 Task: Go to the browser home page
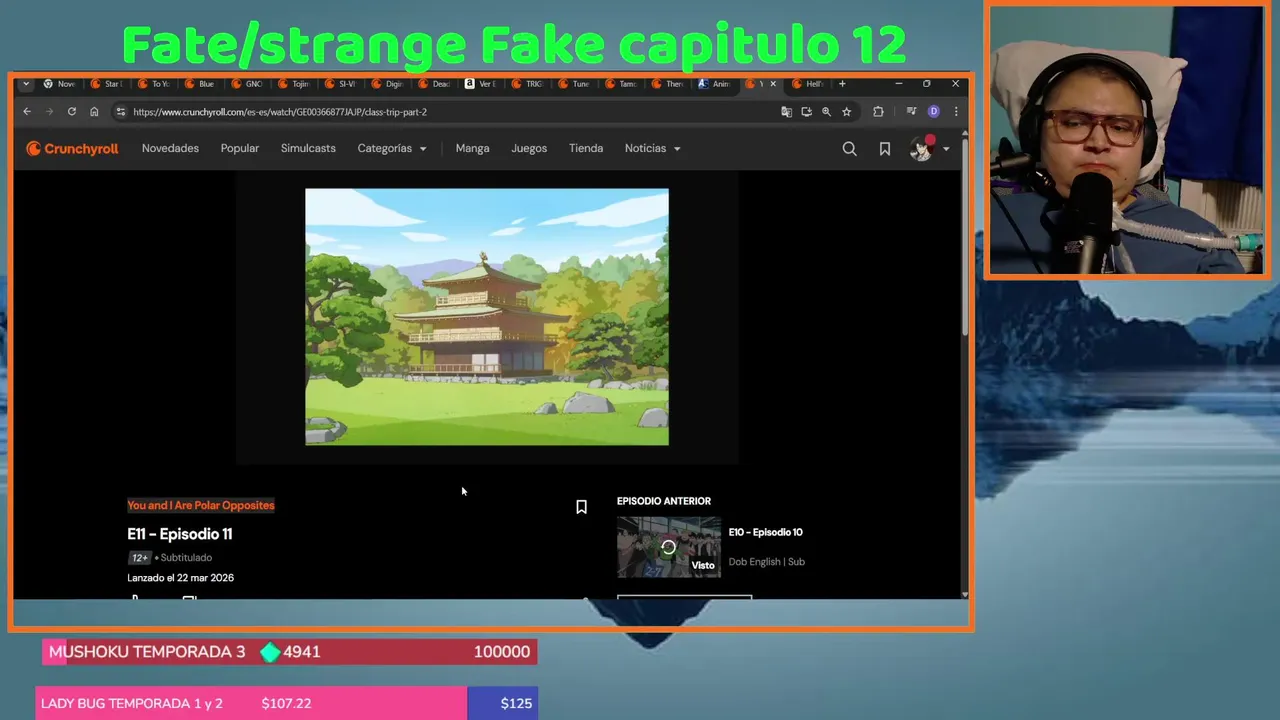(94, 112)
